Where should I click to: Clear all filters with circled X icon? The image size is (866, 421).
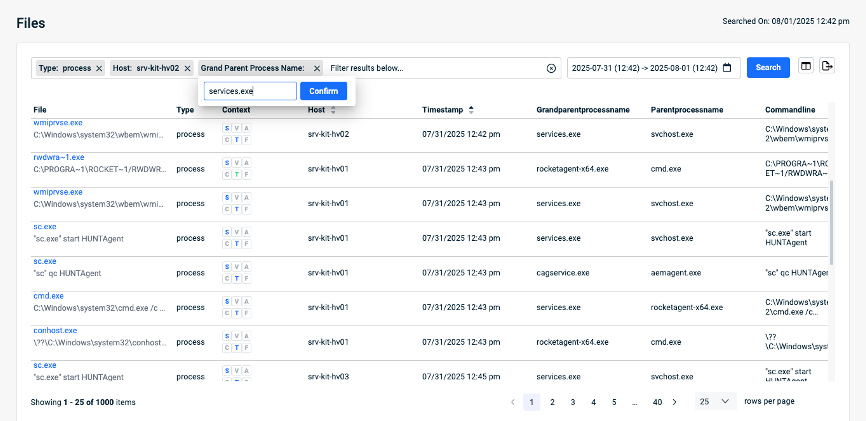click(551, 68)
